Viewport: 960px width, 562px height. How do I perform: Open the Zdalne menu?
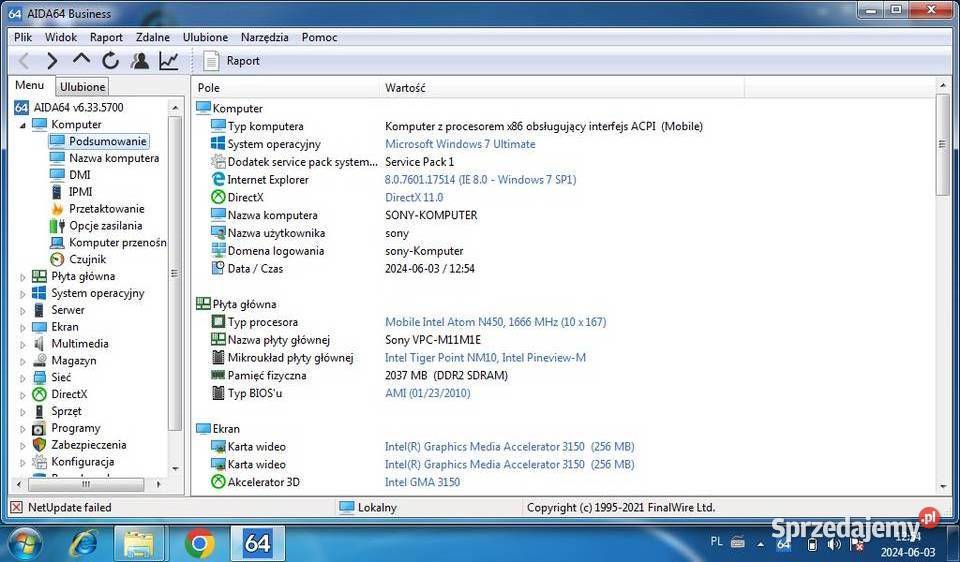(152, 37)
